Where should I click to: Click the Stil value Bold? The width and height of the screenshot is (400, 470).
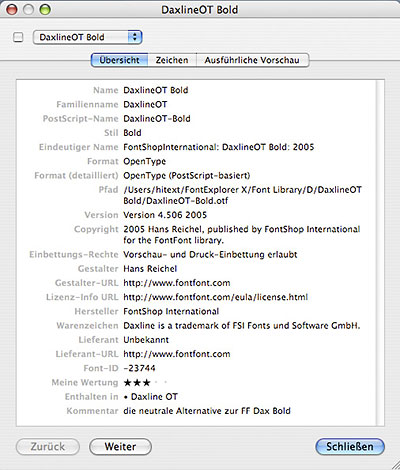pos(132,133)
